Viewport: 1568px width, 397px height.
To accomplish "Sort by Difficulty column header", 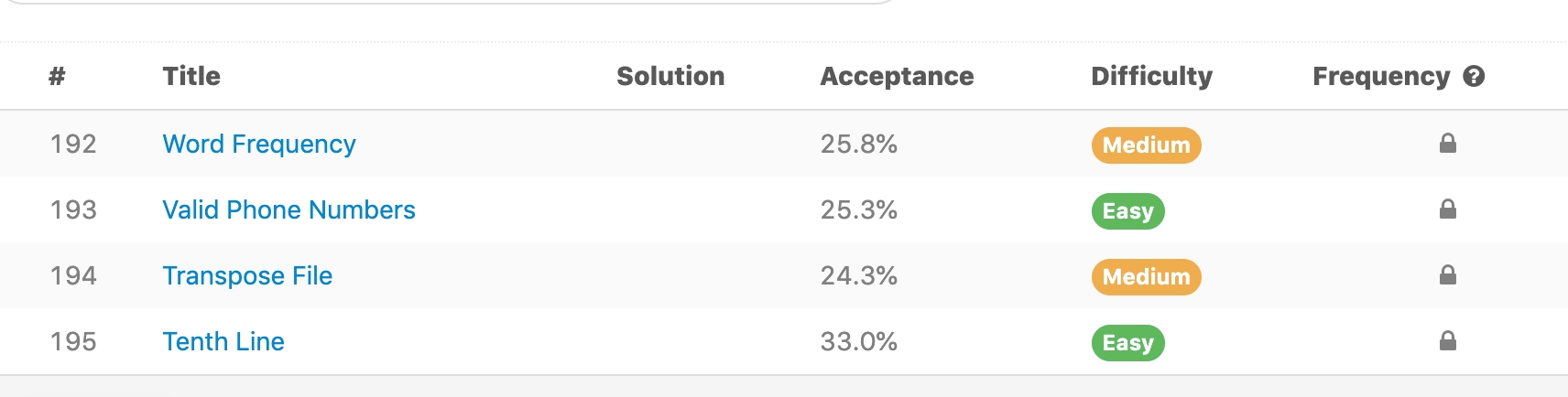I will pos(1151,77).
